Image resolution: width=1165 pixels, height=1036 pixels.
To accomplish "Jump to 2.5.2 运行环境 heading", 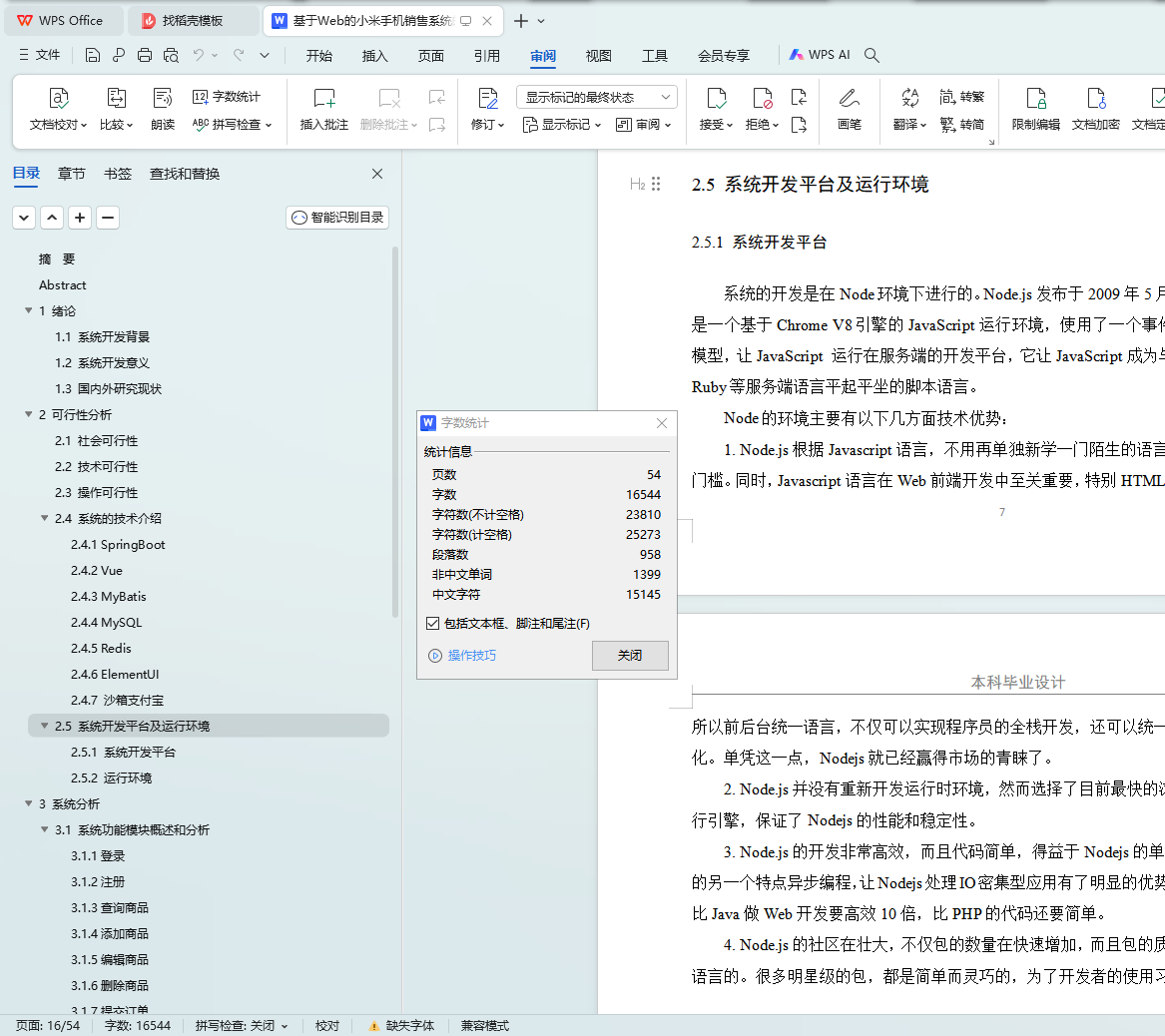I will click(x=112, y=777).
